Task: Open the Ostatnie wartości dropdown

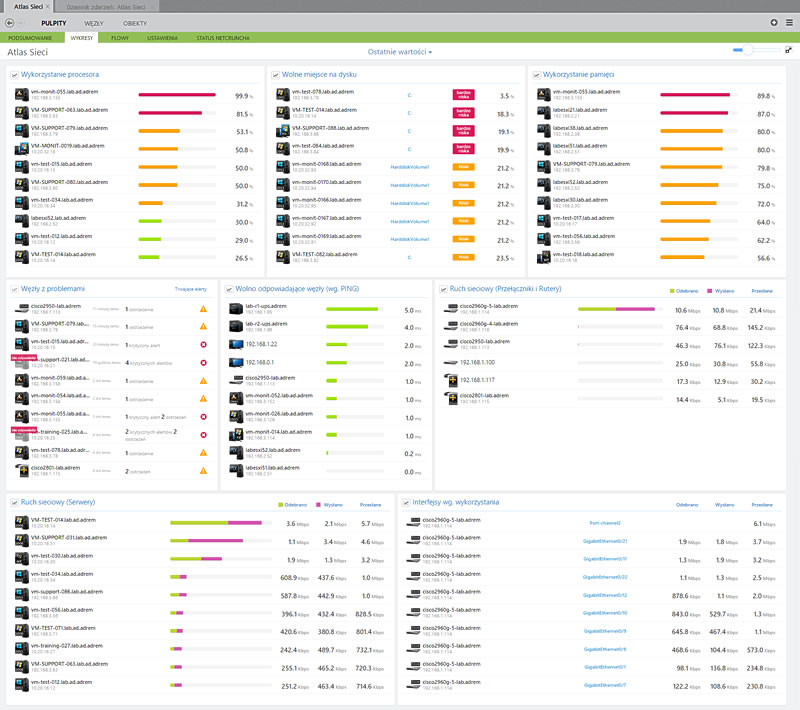Action: (x=400, y=51)
